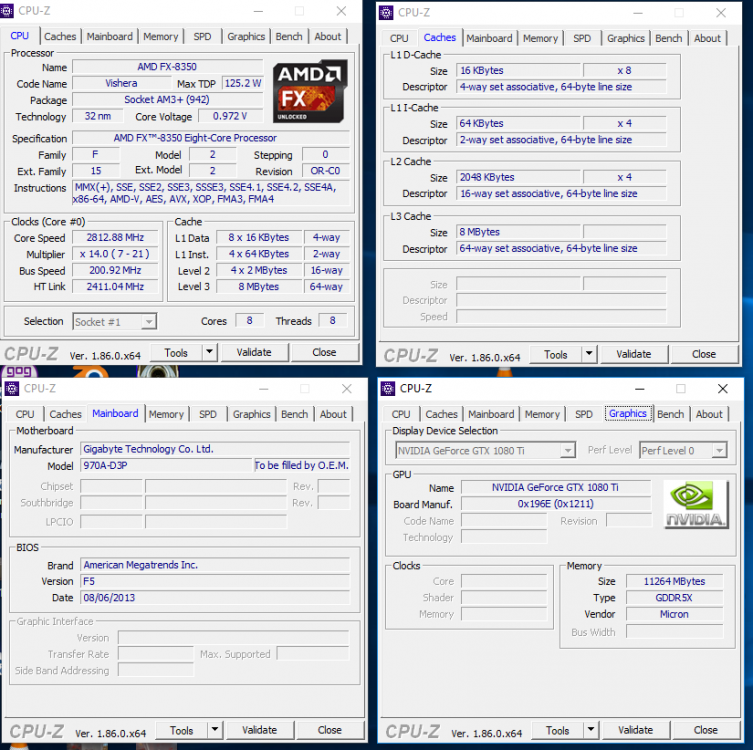Open Tools dropdown arrow in Mainboard window
The image size is (753, 750).
pos(215,730)
